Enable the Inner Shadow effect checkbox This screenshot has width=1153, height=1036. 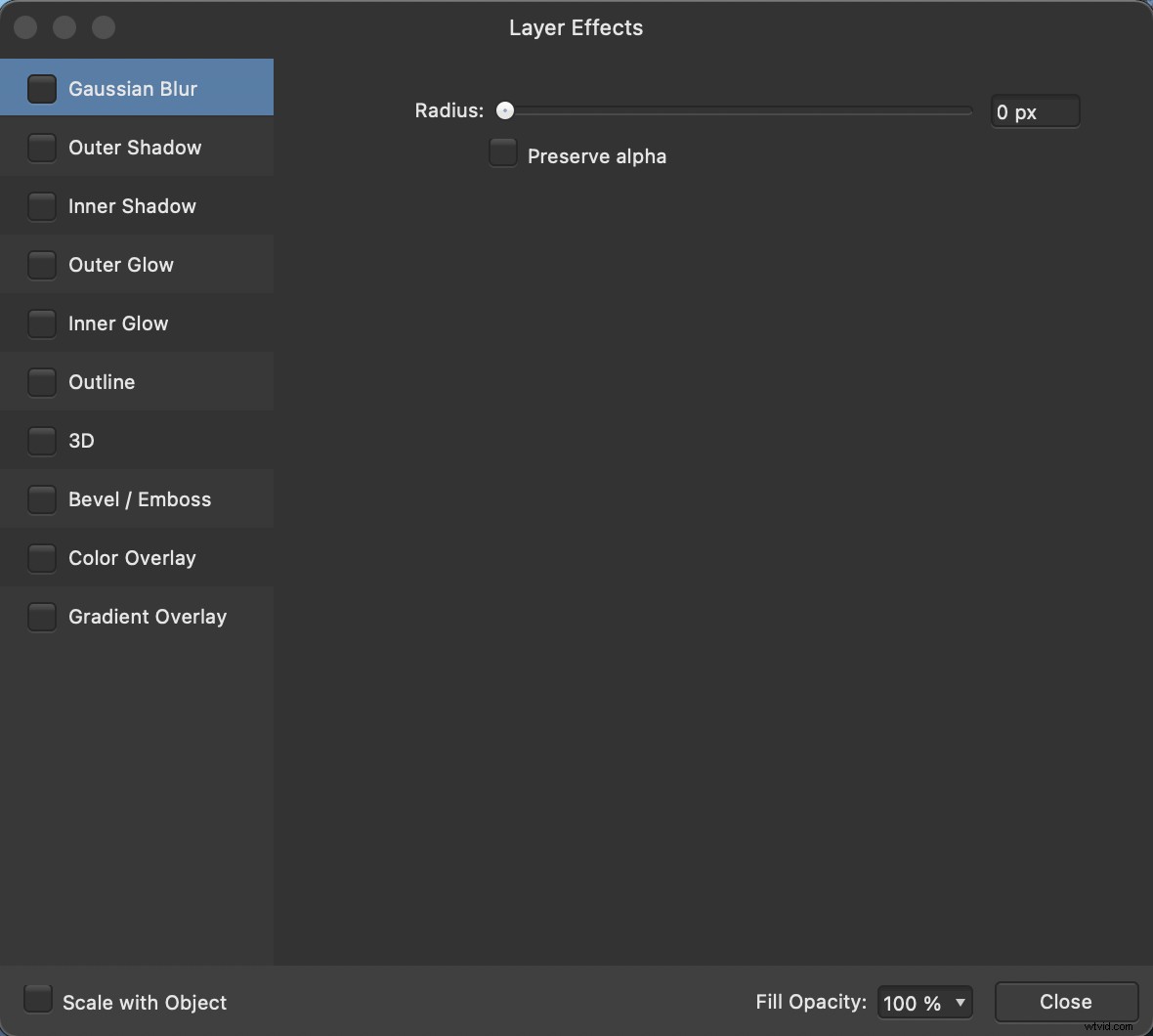click(x=42, y=206)
